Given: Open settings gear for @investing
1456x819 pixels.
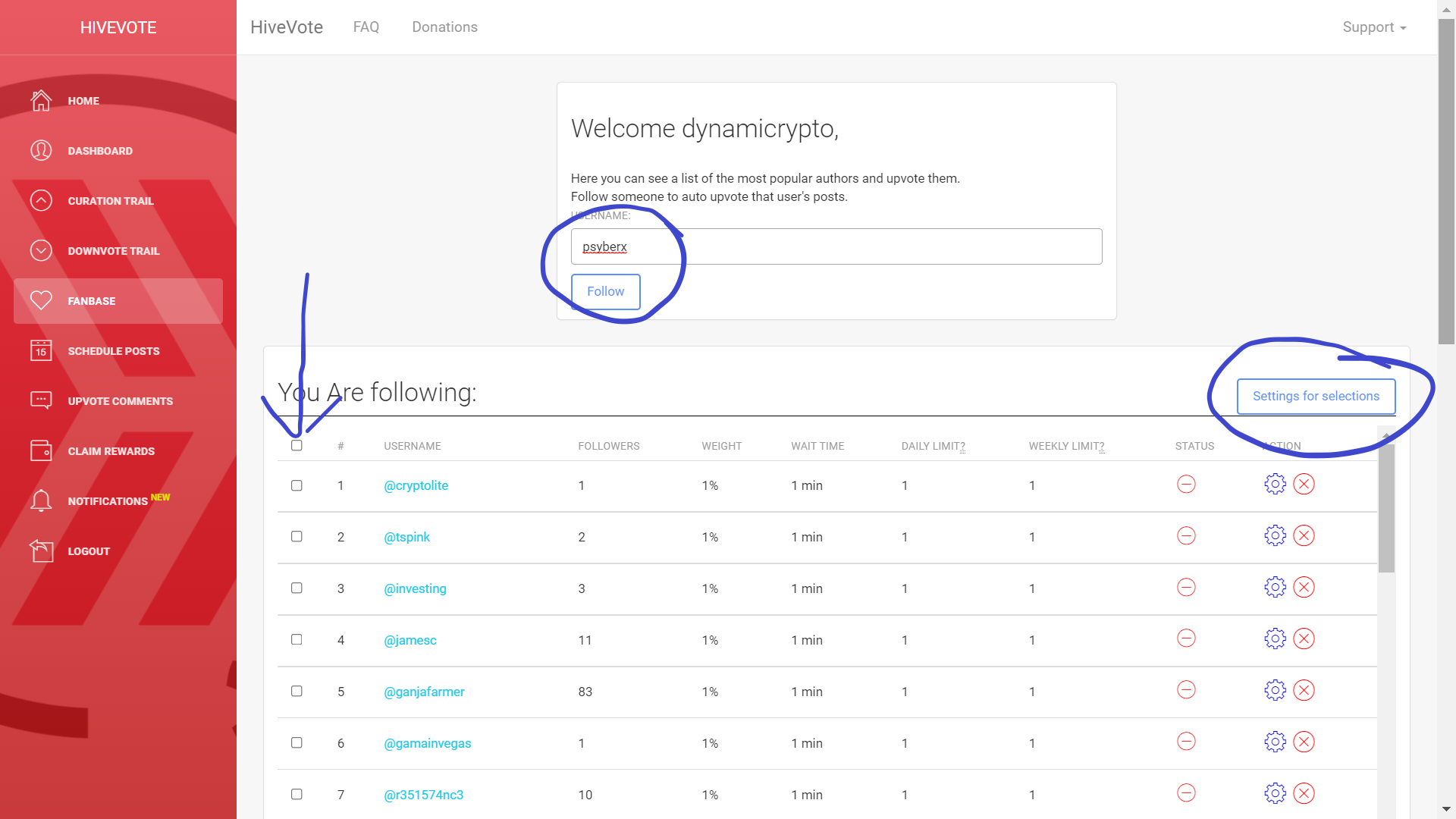Looking at the screenshot, I should 1275,587.
